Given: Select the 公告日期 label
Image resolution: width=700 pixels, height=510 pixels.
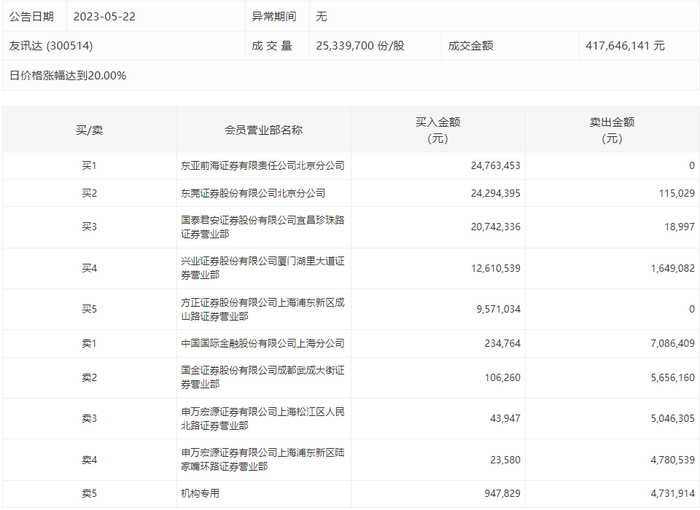Looking at the screenshot, I should (31, 17).
